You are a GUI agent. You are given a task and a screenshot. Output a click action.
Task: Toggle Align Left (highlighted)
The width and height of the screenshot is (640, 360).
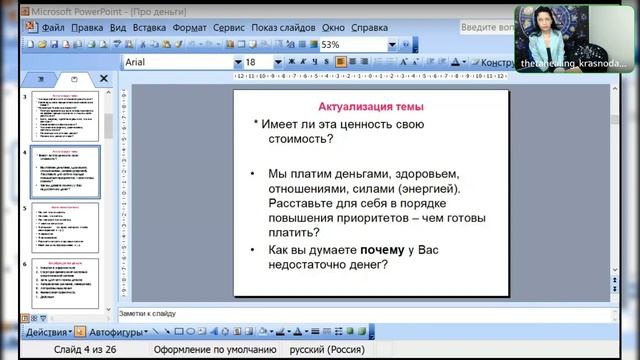coord(340,62)
